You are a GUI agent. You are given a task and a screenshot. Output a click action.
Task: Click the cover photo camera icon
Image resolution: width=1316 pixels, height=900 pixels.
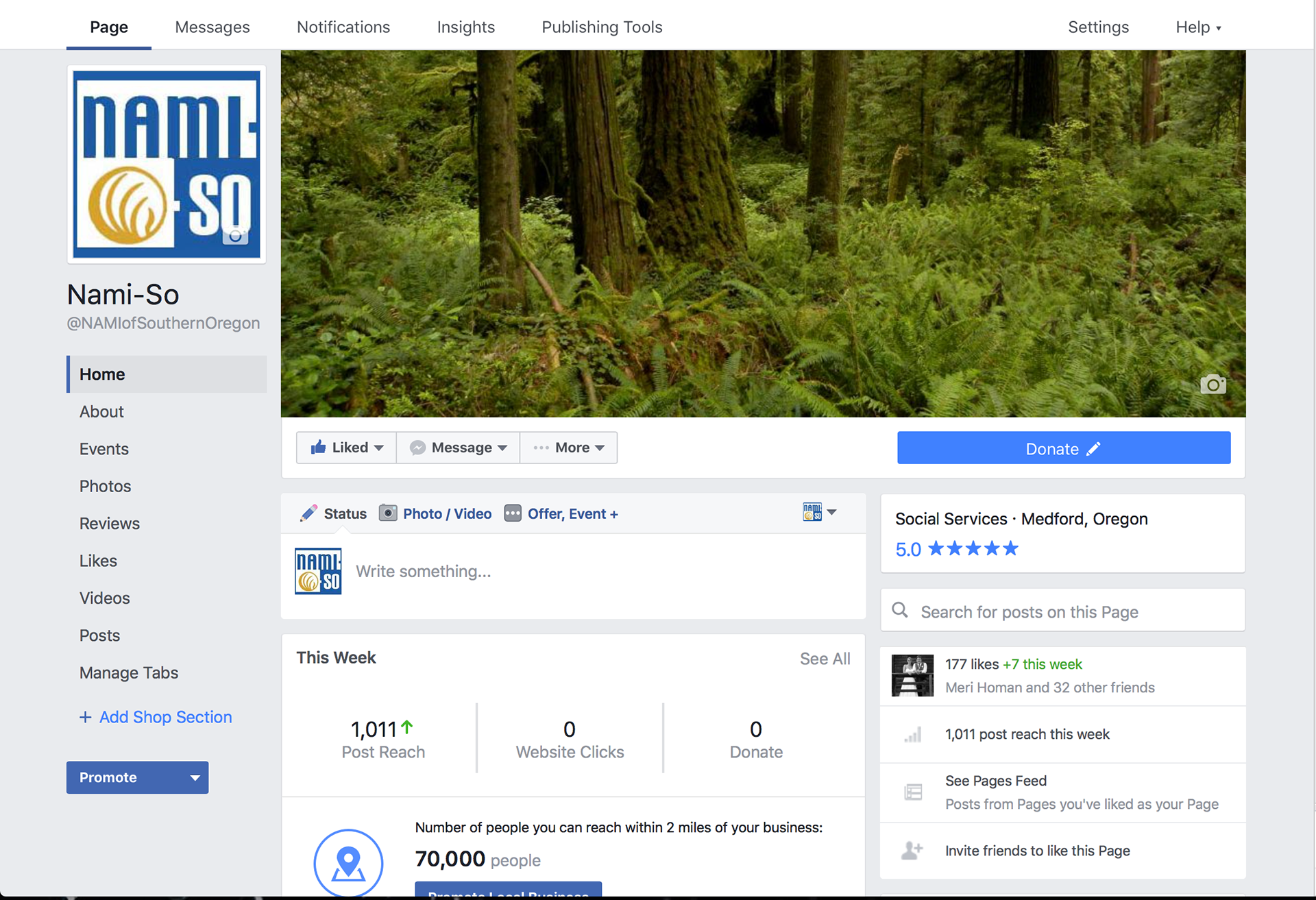point(1213,385)
